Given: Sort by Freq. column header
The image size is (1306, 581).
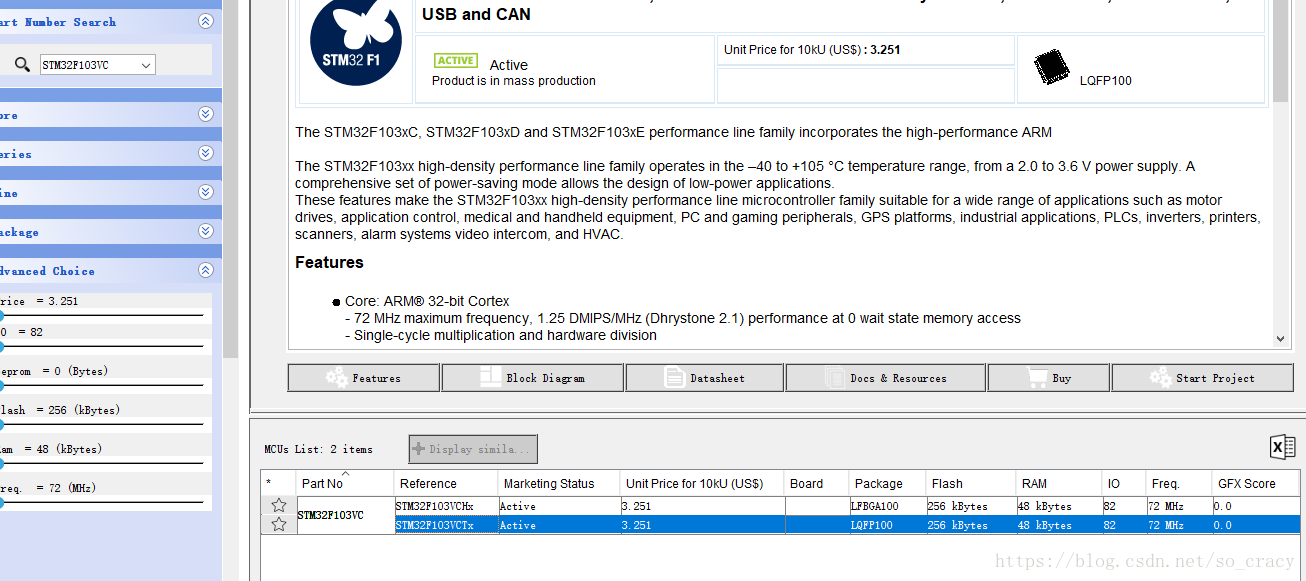Looking at the screenshot, I should pyautogui.click(x=1178, y=483).
